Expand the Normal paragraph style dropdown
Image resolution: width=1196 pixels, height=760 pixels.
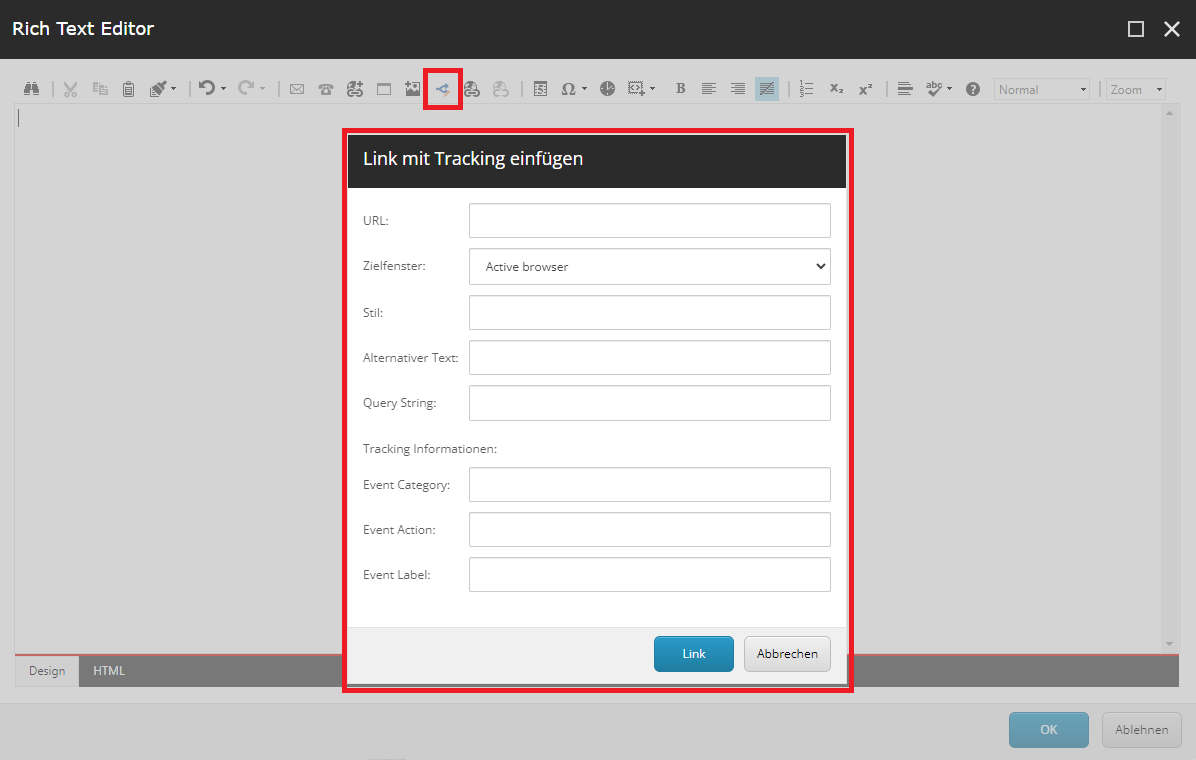[1042, 90]
